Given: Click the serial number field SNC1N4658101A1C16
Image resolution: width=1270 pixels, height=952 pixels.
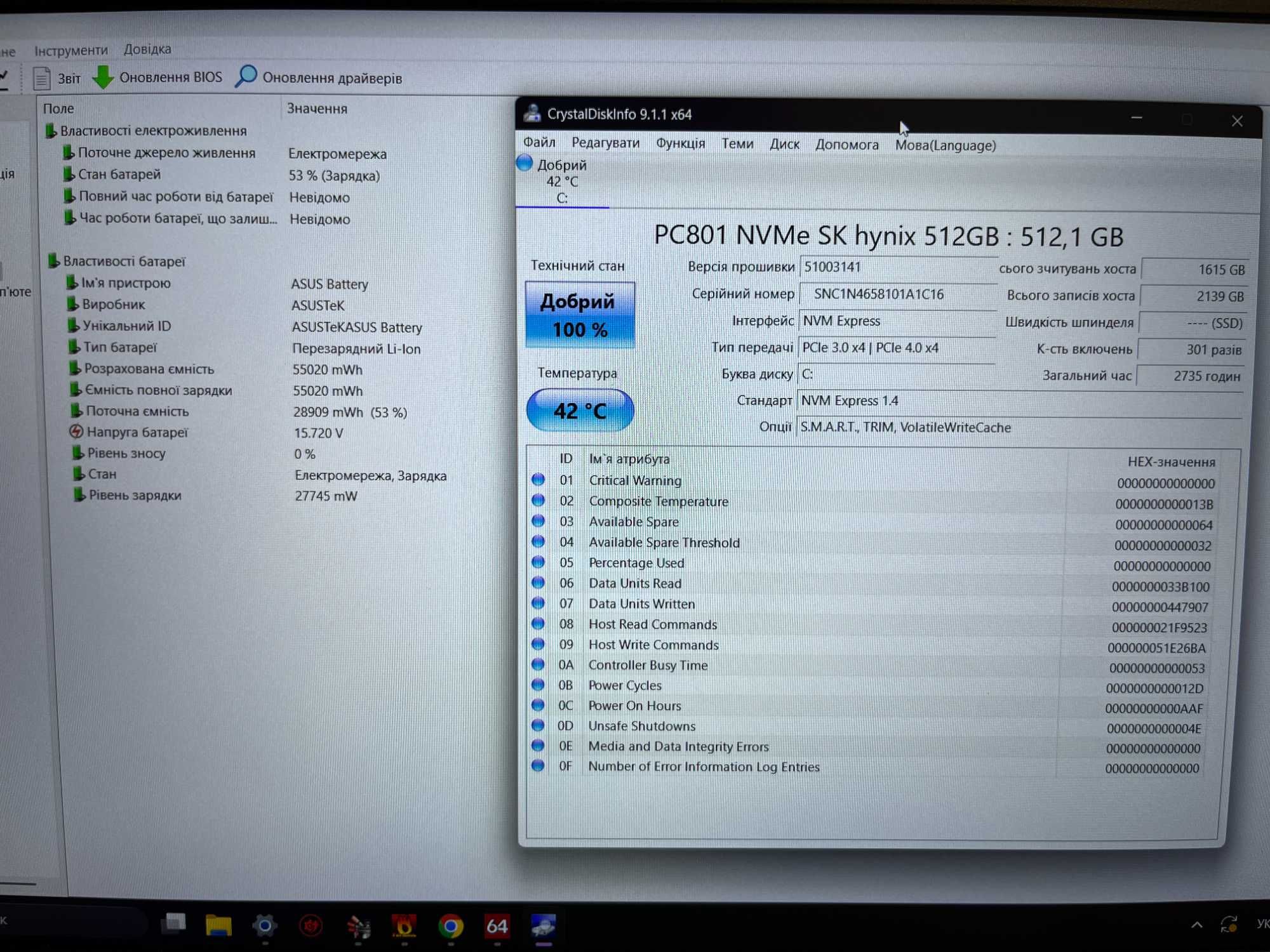Looking at the screenshot, I should click(898, 294).
